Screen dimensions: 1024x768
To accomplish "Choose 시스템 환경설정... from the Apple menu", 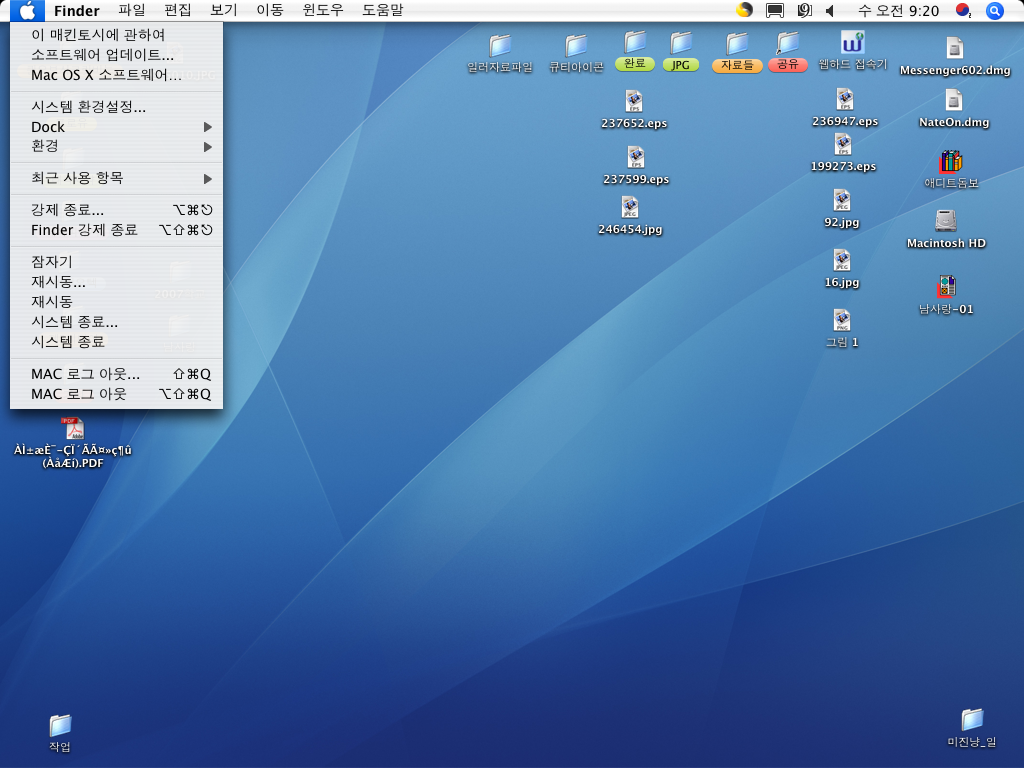I will point(89,107).
